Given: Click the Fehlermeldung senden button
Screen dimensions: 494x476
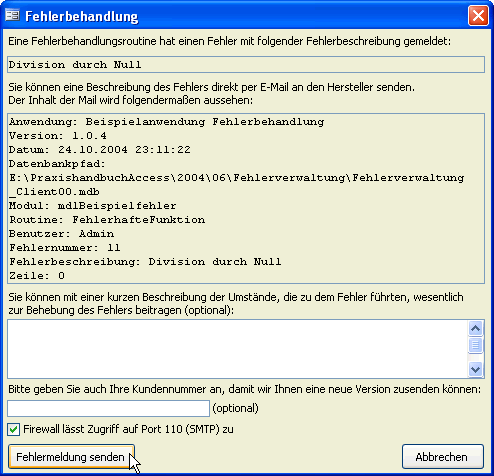Looking at the screenshot, I should coord(71,457).
